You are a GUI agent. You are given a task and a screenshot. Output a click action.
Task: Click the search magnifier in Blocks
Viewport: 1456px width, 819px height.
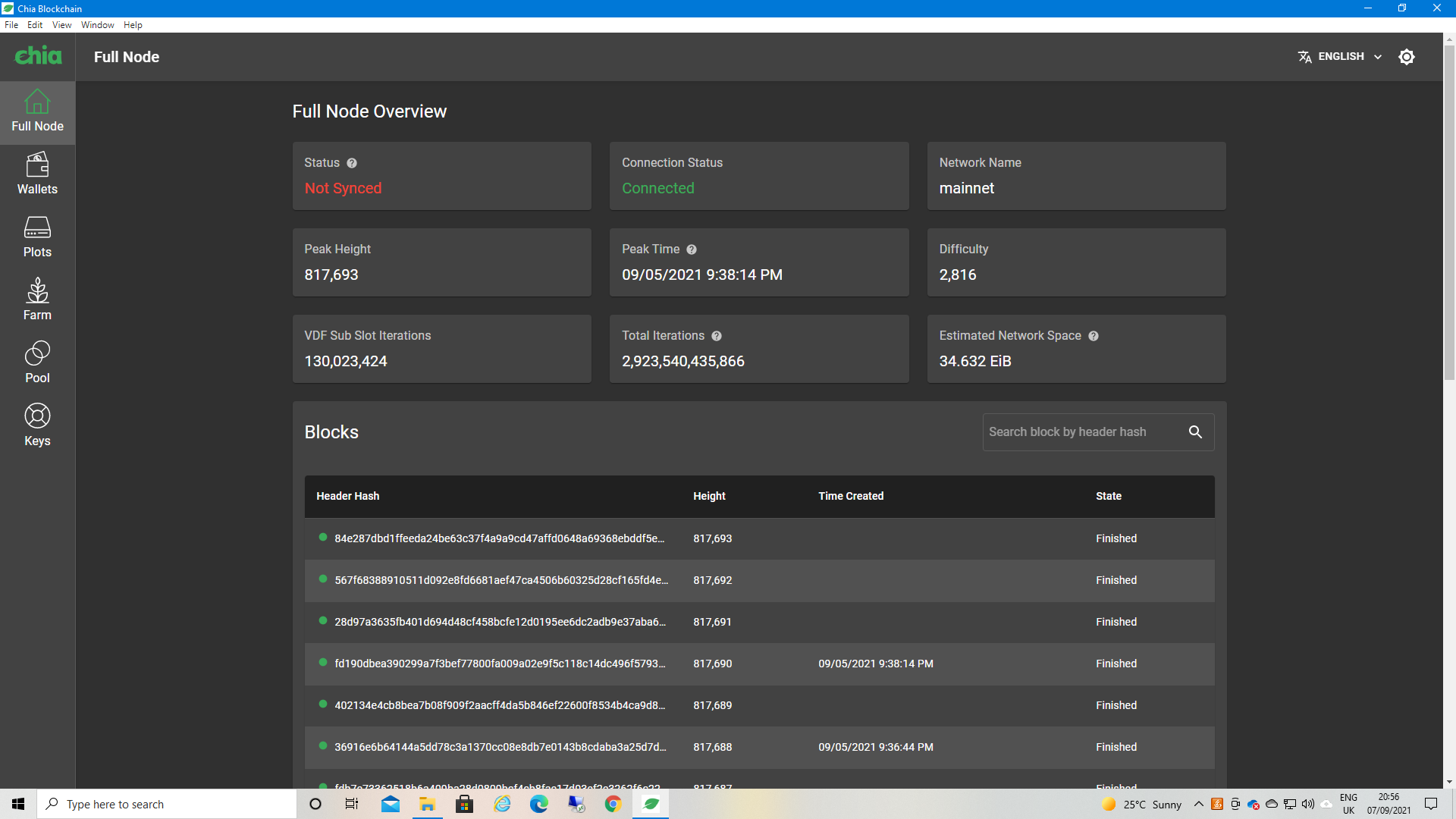[x=1195, y=432]
